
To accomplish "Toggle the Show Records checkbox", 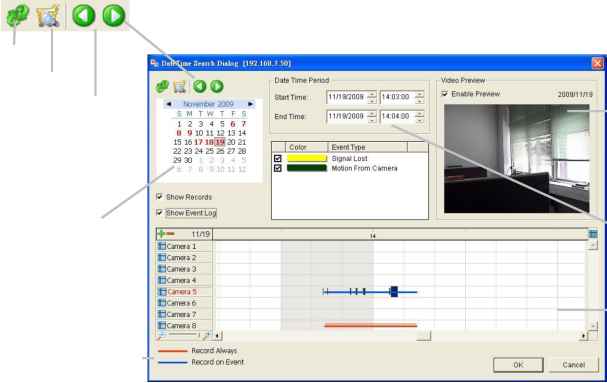I will pyautogui.click(x=159, y=196).
